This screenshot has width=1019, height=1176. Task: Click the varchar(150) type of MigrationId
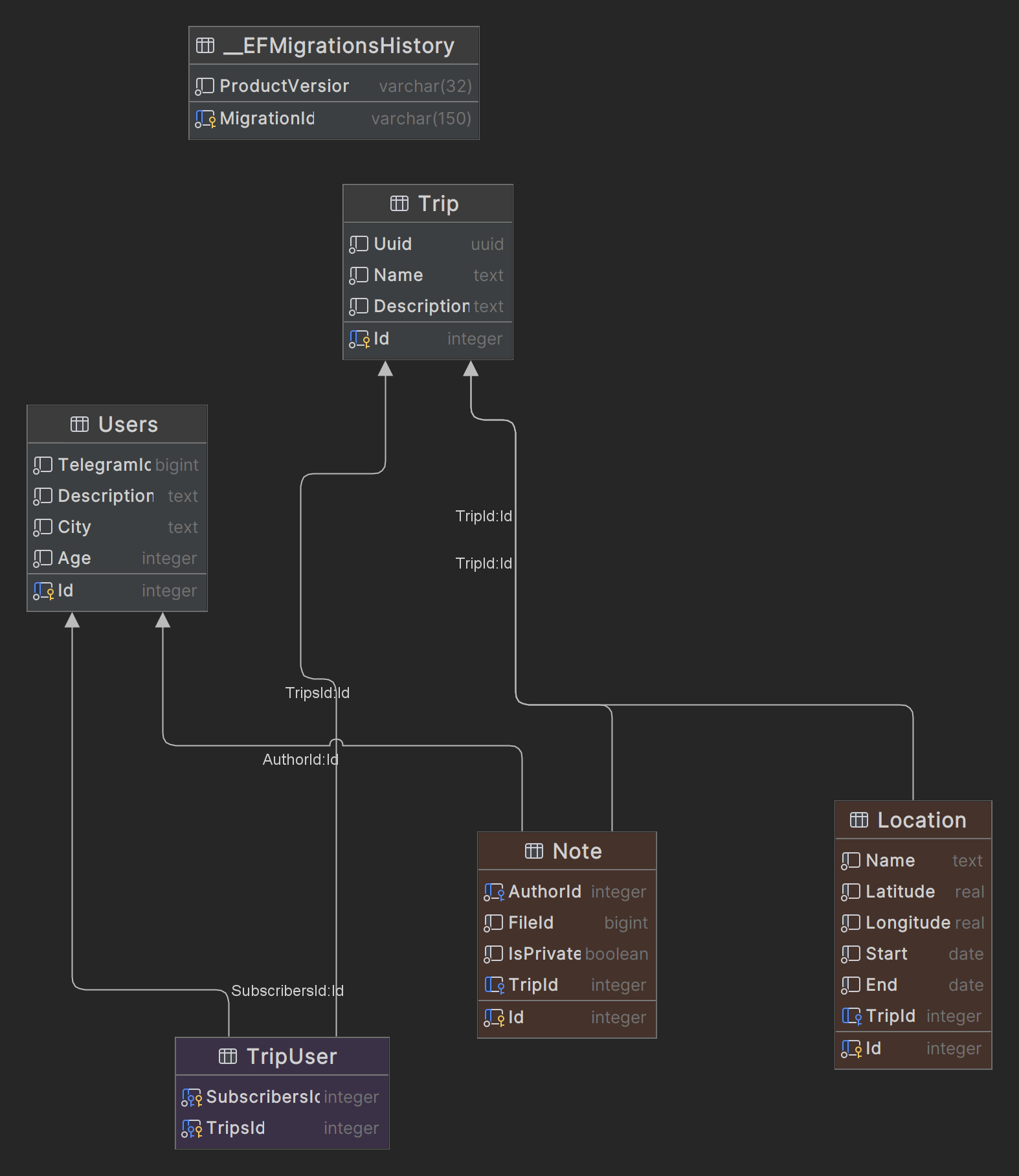[x=421, y=119]
